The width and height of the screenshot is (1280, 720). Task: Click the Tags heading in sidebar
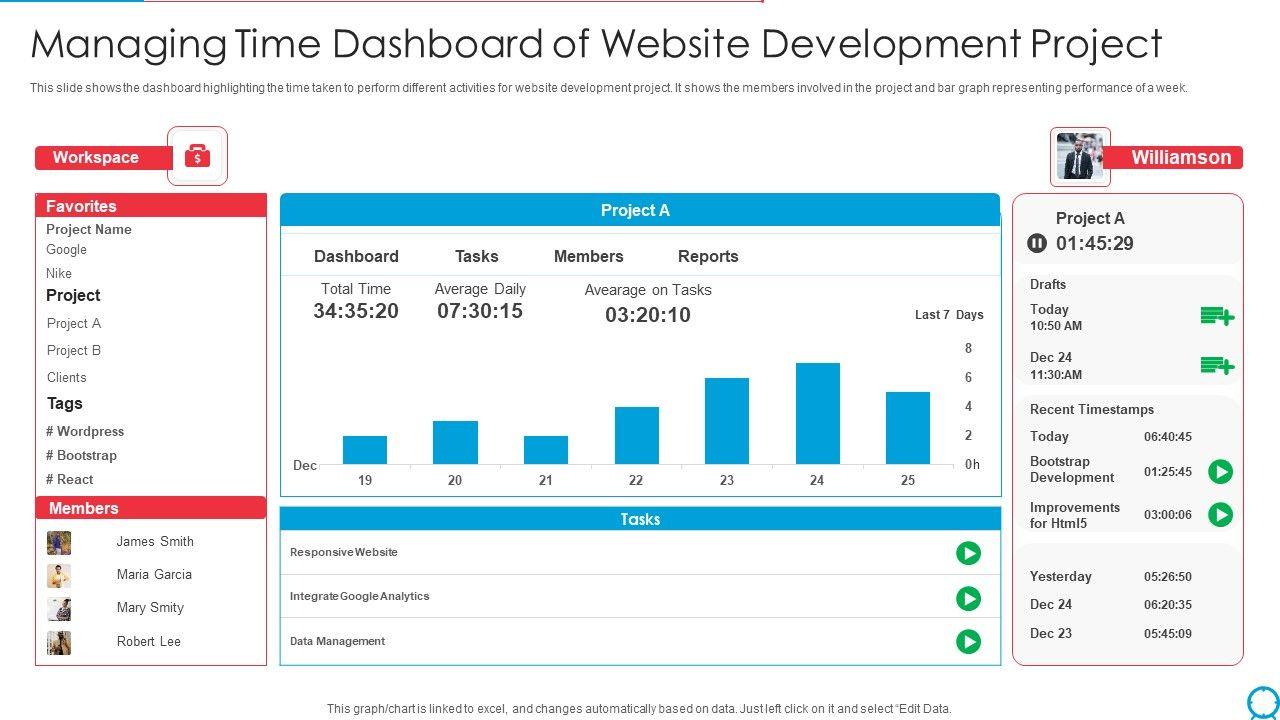[x=65, y=404]
